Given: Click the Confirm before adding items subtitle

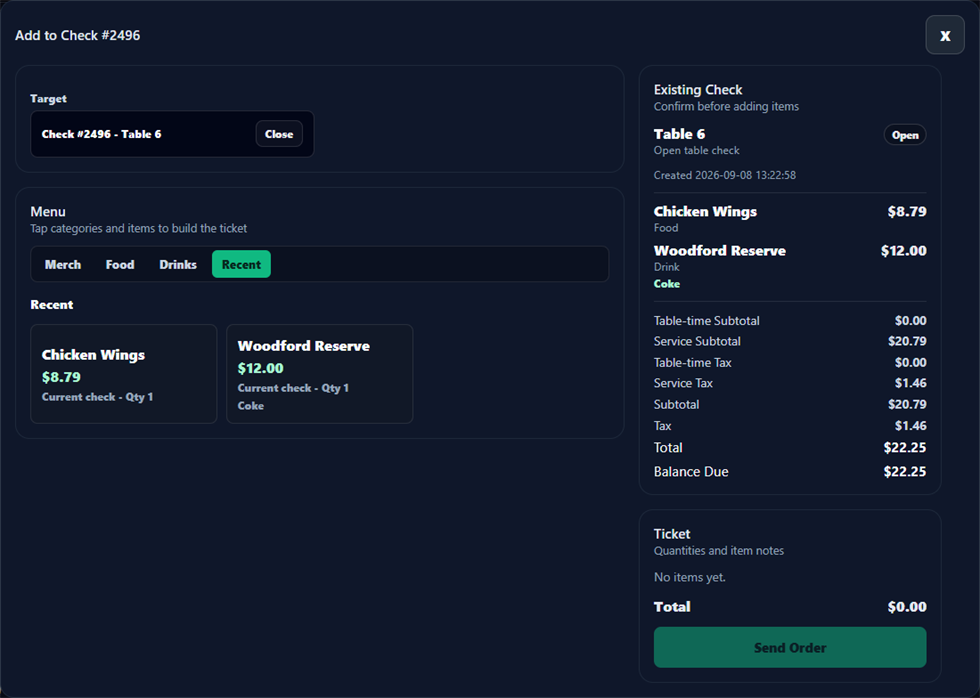Looking at the screenshot, I should coord(726,106).
